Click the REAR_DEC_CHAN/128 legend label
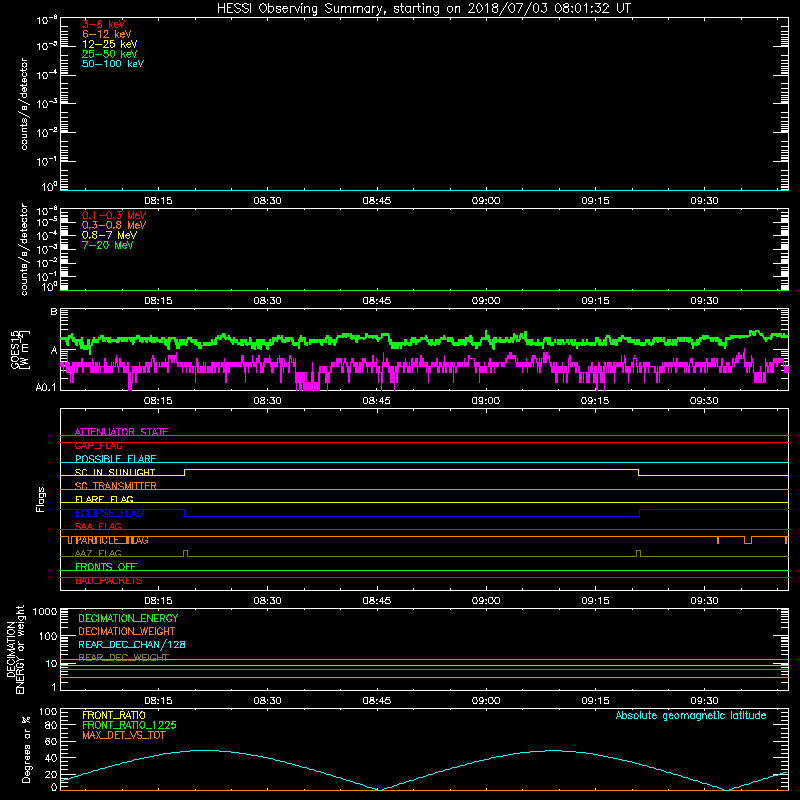 coord(132,645)
